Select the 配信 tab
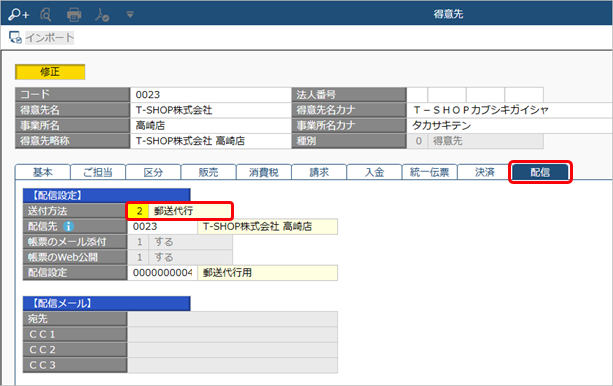The image size is (613, 386). click(x=540, y=172)
